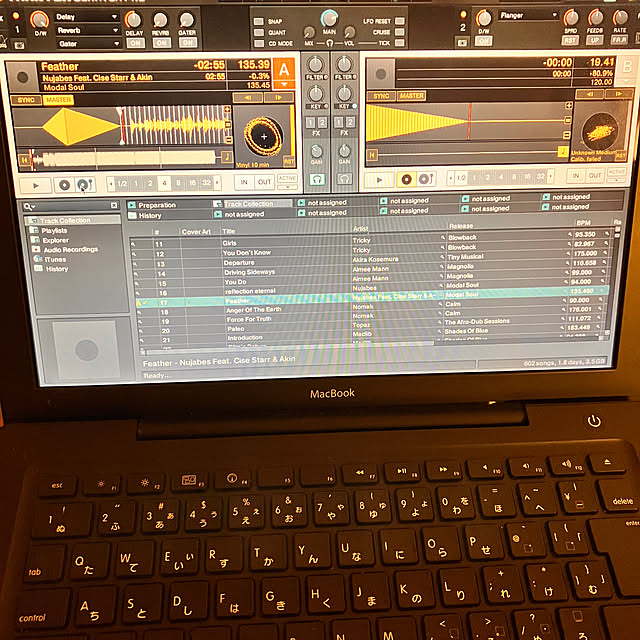Image resolution: width=640 pixels, height=640 pixels.
Task: Click FX unit 2 RST button
Action: [570, 40]
